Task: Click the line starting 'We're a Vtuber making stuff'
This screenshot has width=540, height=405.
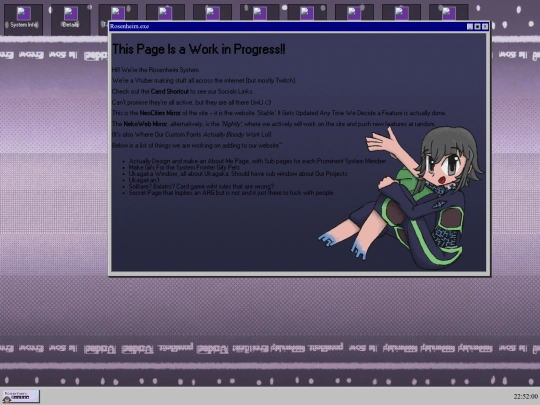Action: tap(204, 81)
